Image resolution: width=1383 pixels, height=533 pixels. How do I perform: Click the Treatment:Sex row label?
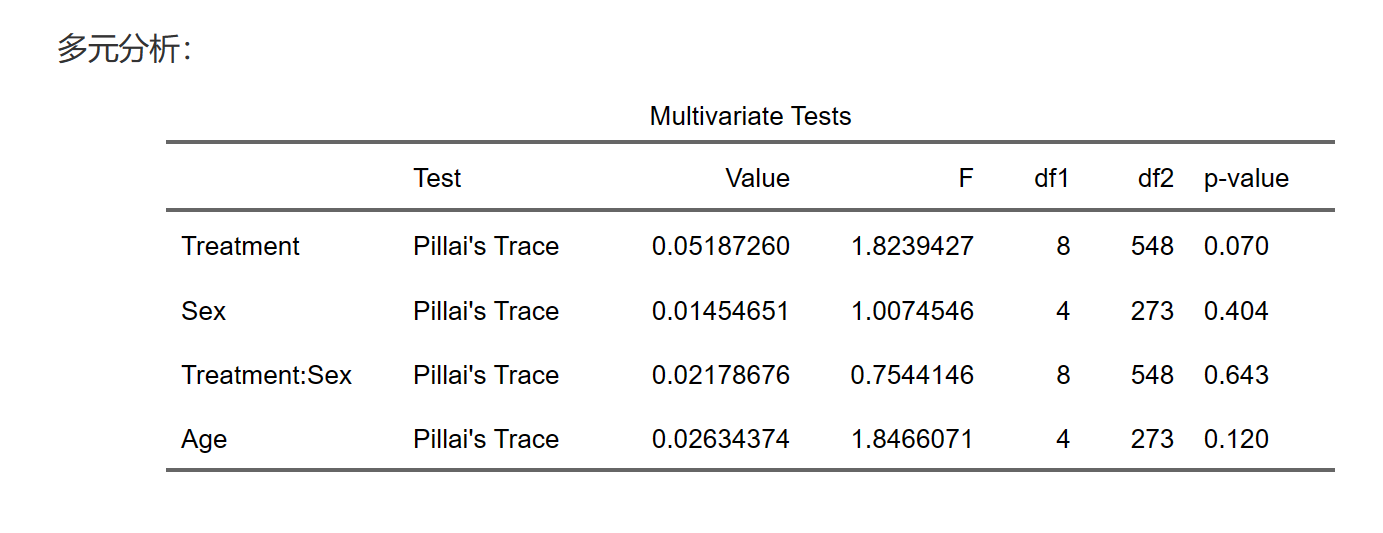pos(266,376)
